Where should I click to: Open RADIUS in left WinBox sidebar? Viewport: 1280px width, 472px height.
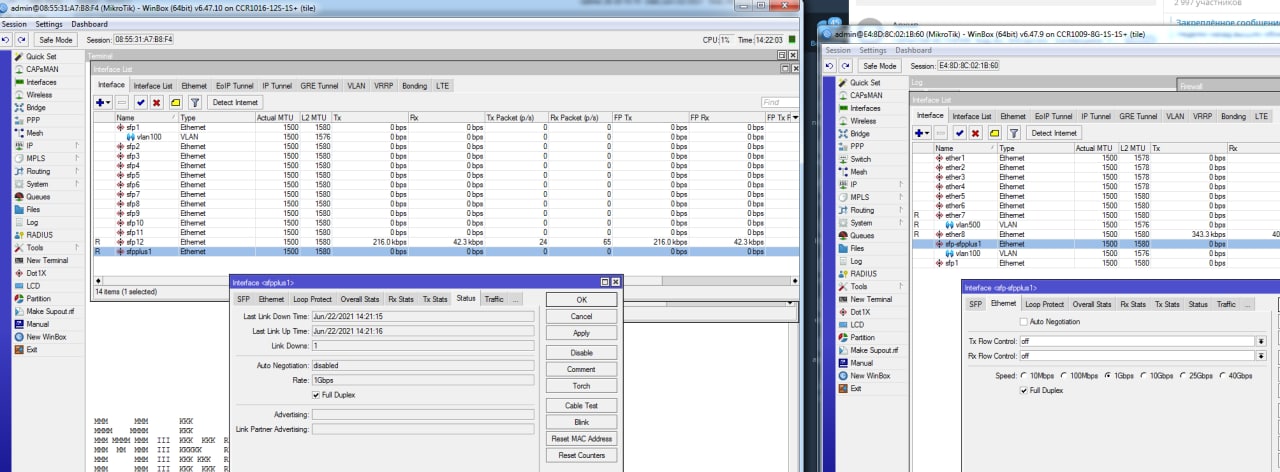[x=39, y=235]
